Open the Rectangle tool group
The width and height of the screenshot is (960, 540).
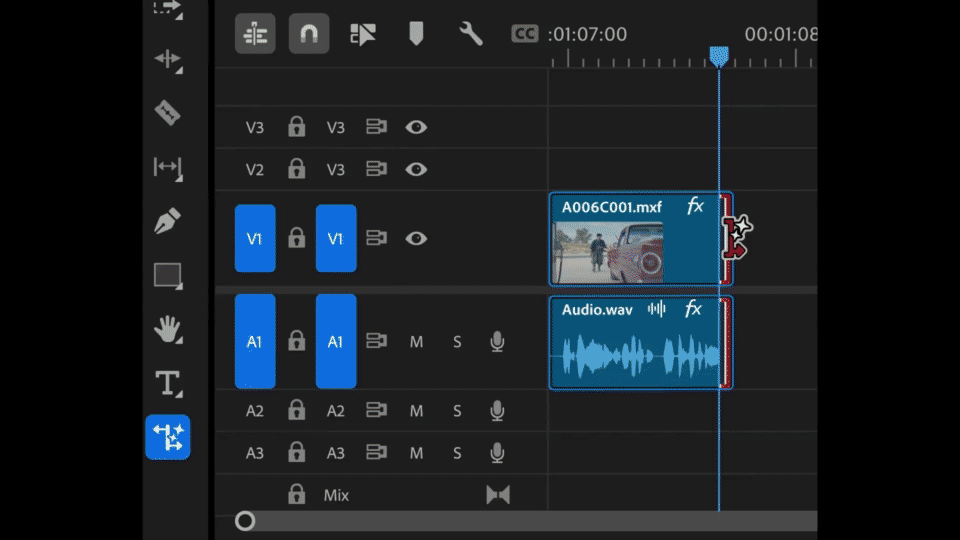[167, 275]
